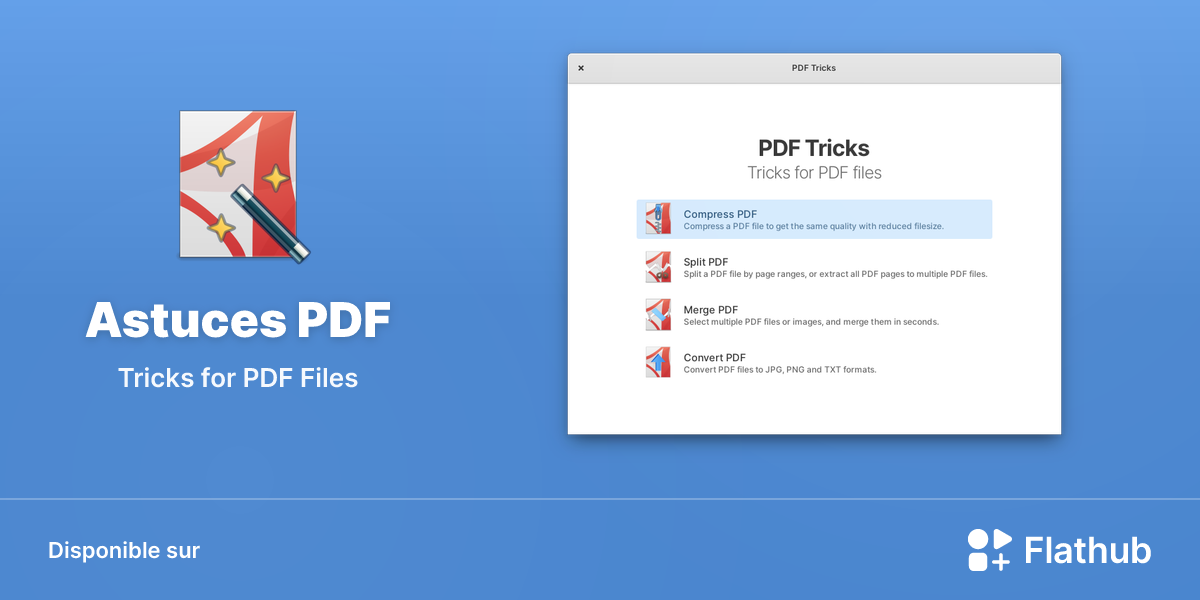Pick the Convert PDF label

pos(715,357)
